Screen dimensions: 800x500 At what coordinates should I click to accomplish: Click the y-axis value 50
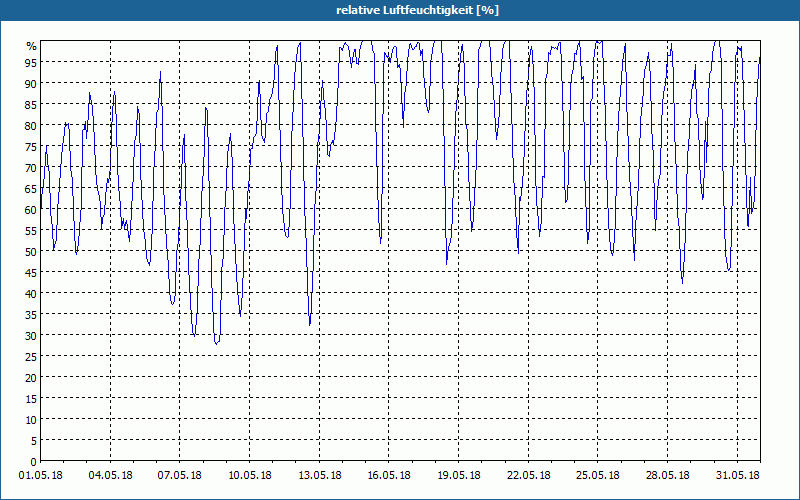(x=31, y=252)
